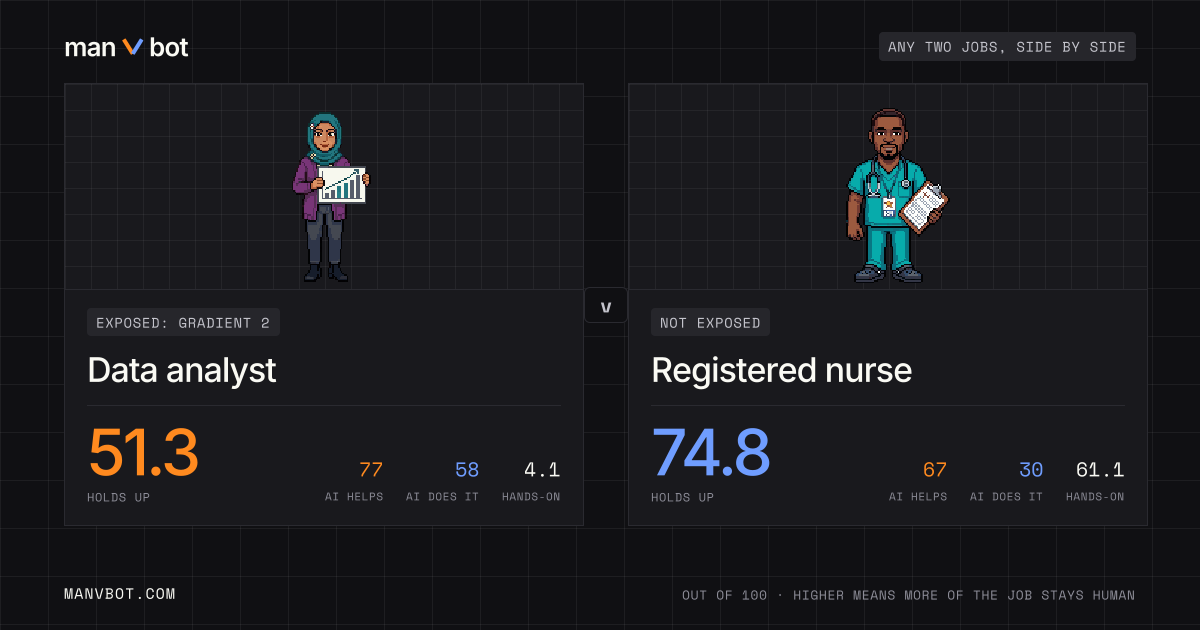Click the nurse AI does it value 30
The image size is (1200, 630).
point(1031,470)
